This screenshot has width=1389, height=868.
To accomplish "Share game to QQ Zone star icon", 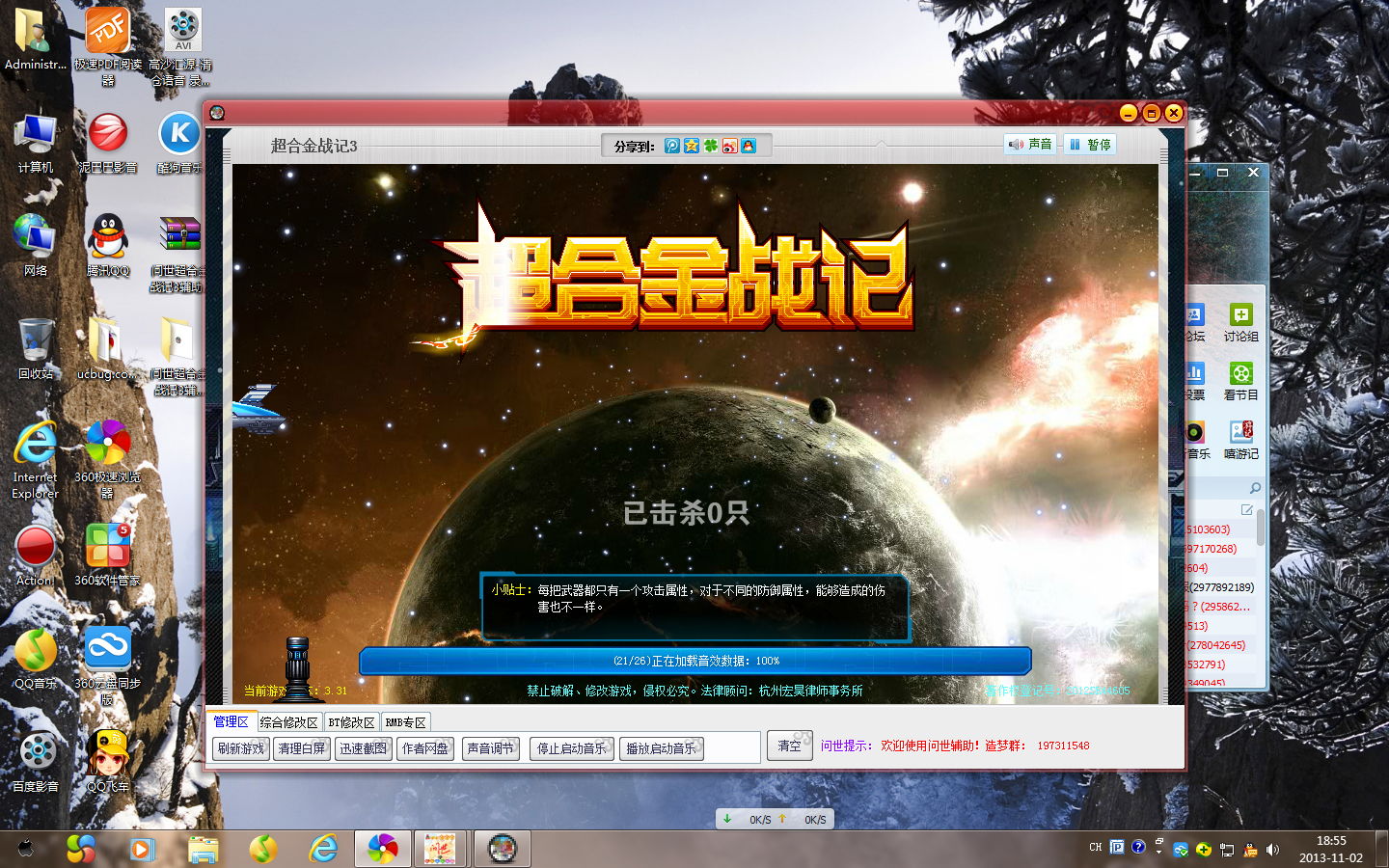I will tap(692, 146).
